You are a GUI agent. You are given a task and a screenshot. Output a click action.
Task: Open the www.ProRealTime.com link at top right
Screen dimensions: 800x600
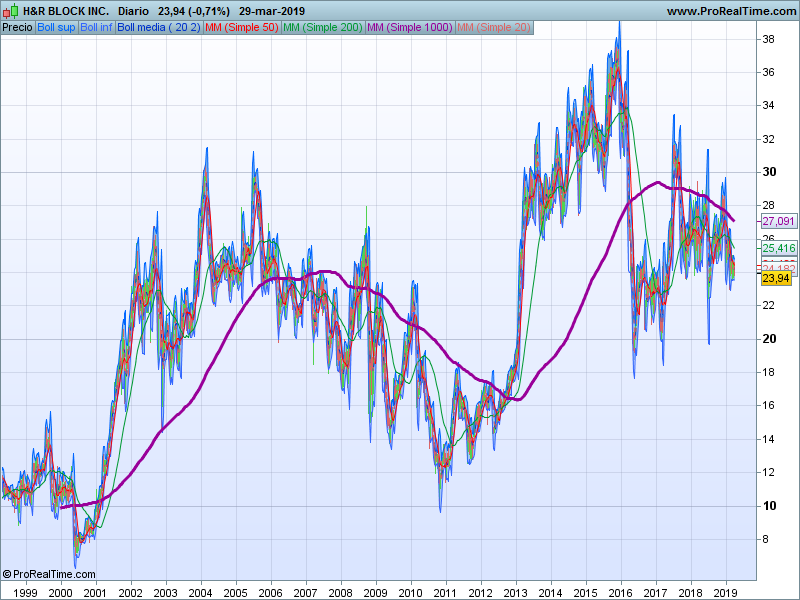(731, 11)
